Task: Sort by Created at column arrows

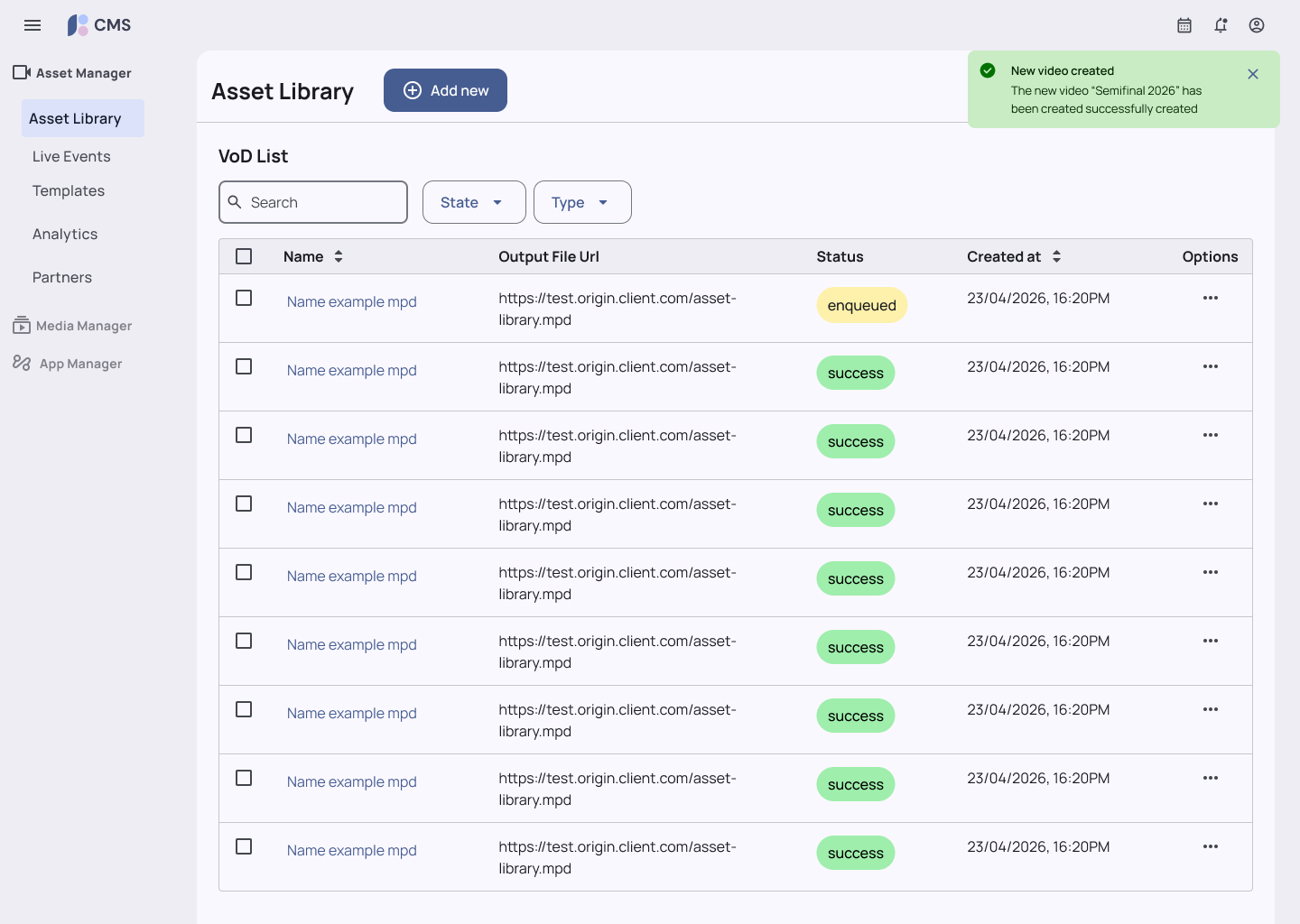Action: coord(1056,256)
